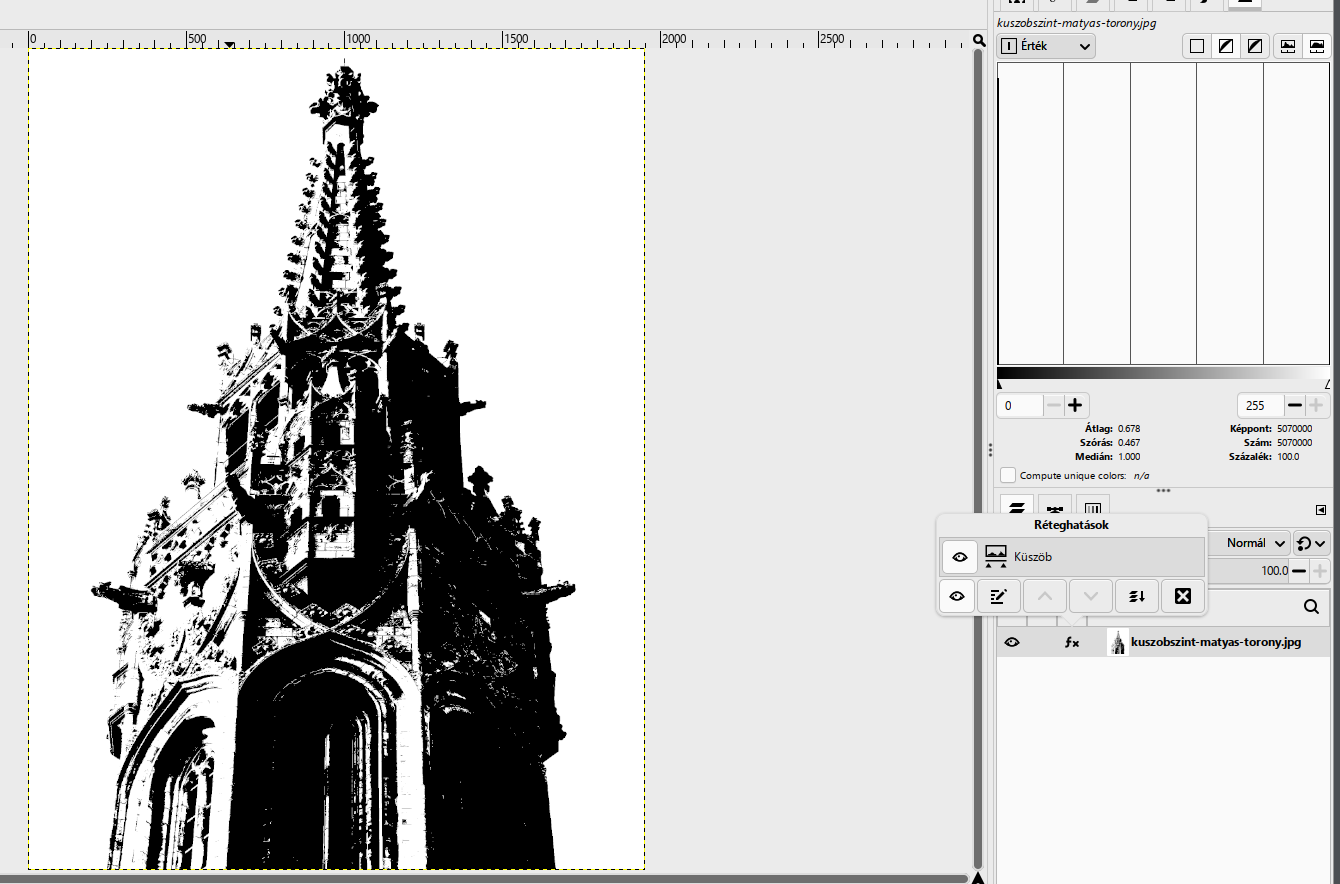The width and height of the screenshot is (1340, 884).
Task: Move the effect down with the arrow
Action: pyautogui.click(x=1090, y=596)
